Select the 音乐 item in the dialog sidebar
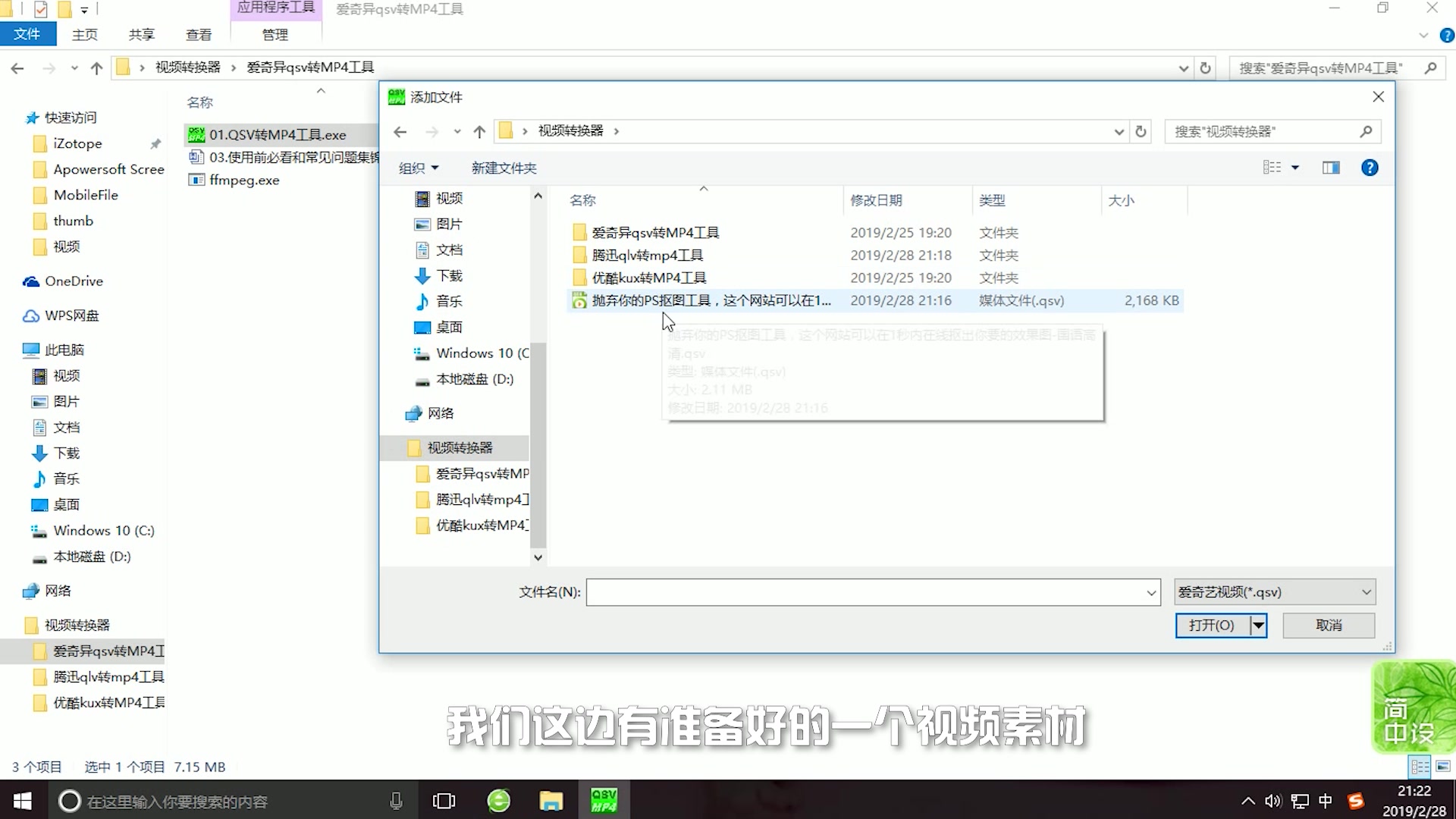This screenshot has height=819, width=1456. tap(447, 301)
